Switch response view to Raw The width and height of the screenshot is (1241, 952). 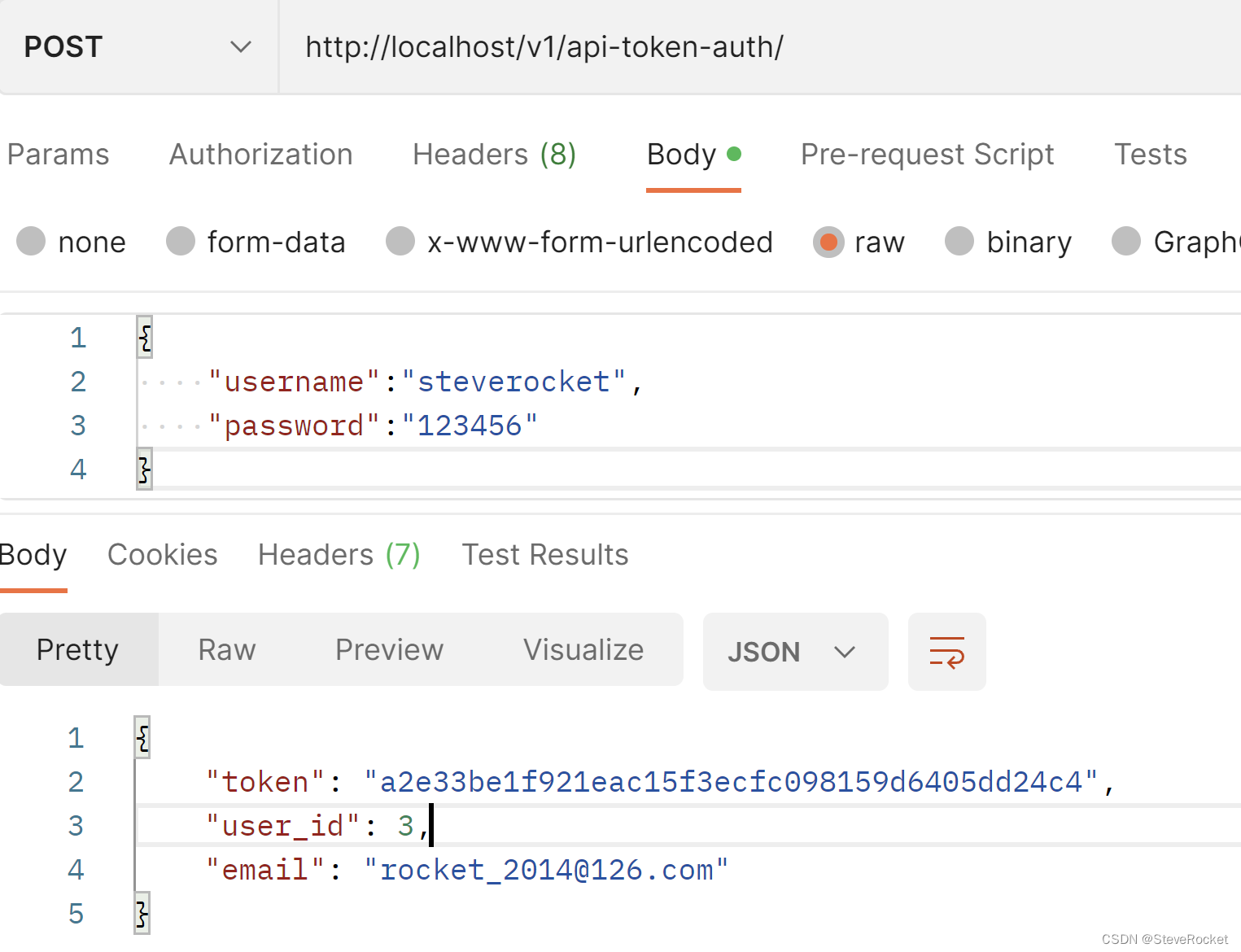pos(227,650)
